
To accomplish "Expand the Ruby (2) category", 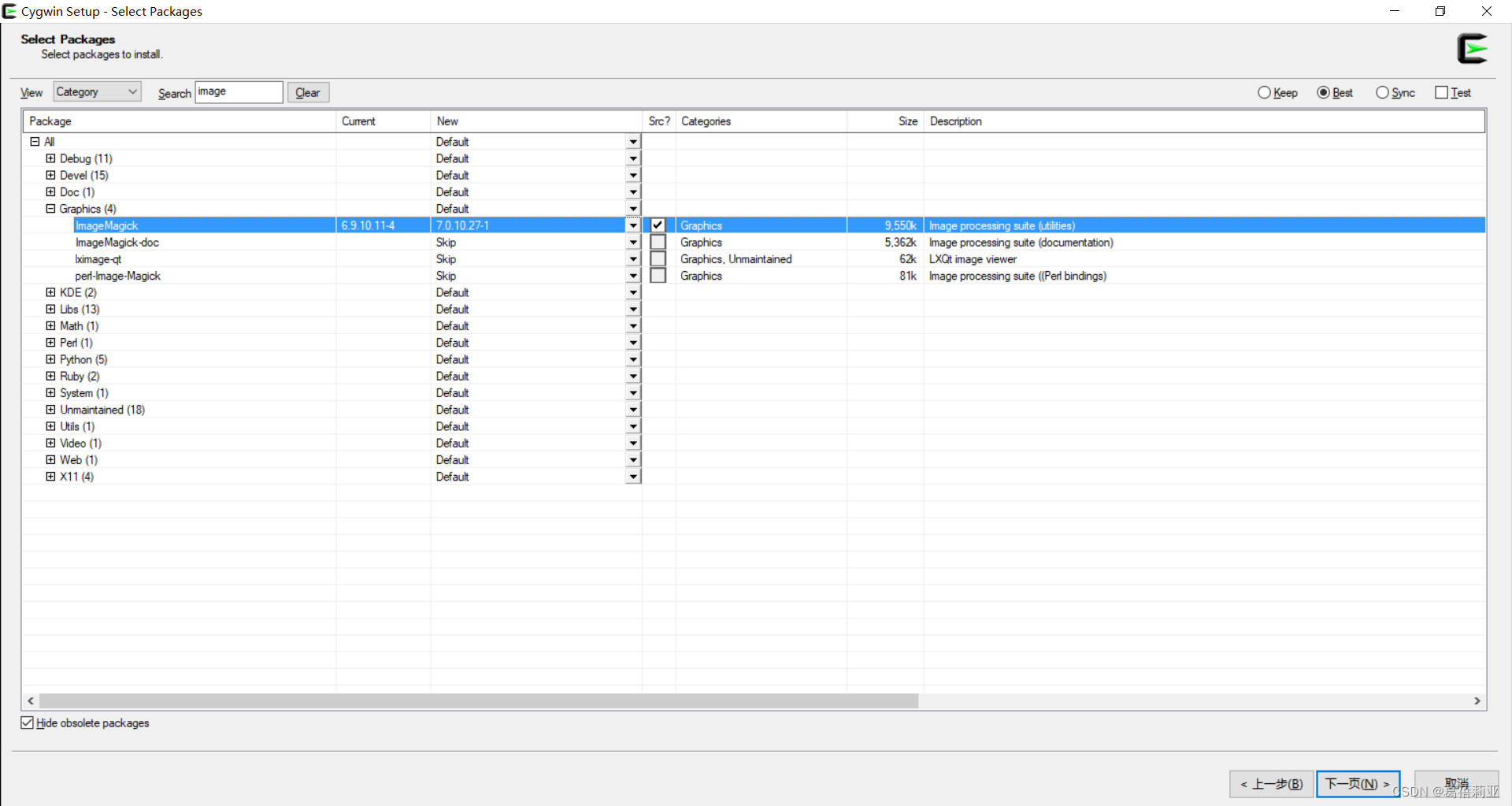I will 50,376.
